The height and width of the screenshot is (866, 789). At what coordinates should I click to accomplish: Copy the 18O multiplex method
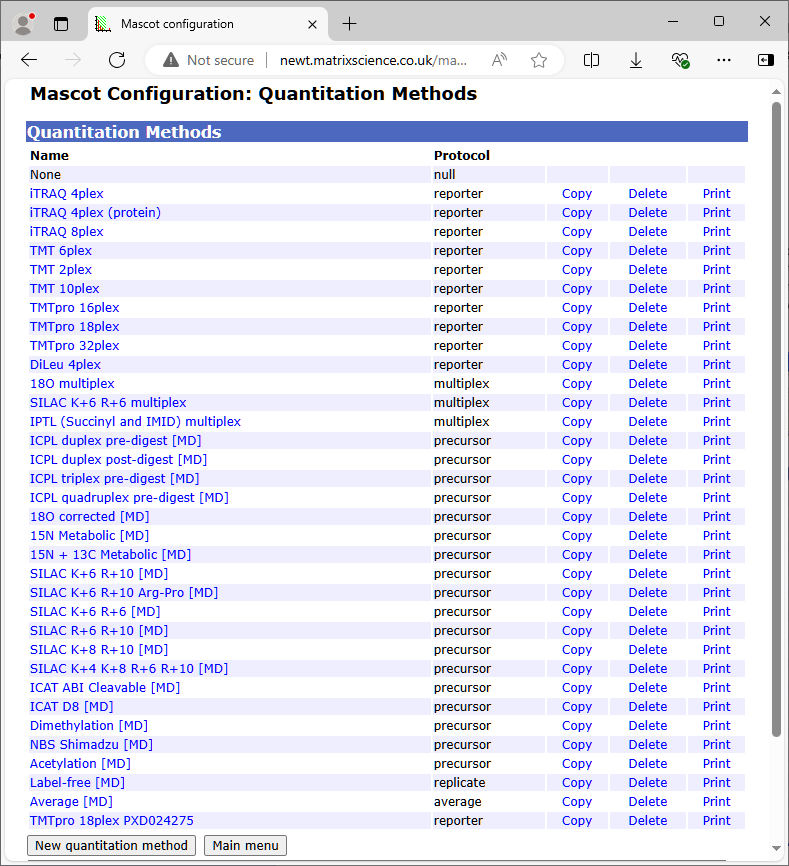point(577,384)
